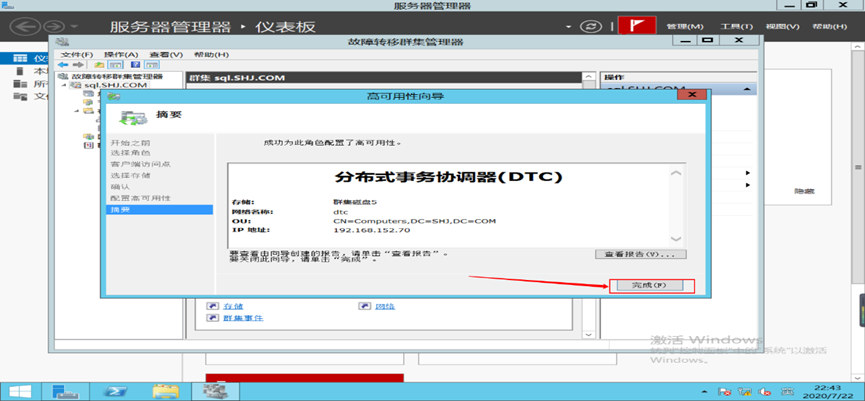865x401 pixels.
Task: Click the shortcut icon beside 存储
Action: coord(212,306)
